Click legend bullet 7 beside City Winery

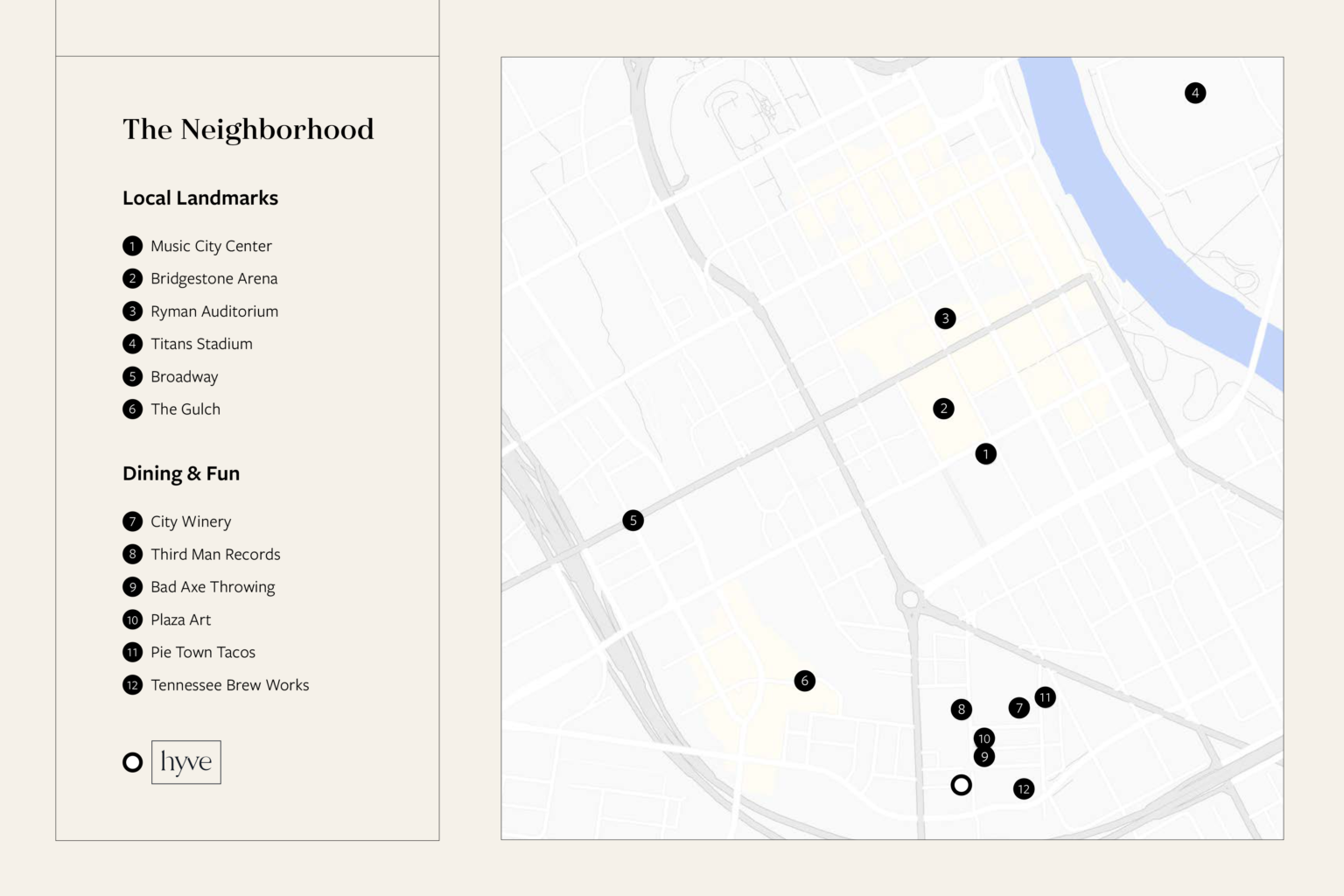pos(132,521)
